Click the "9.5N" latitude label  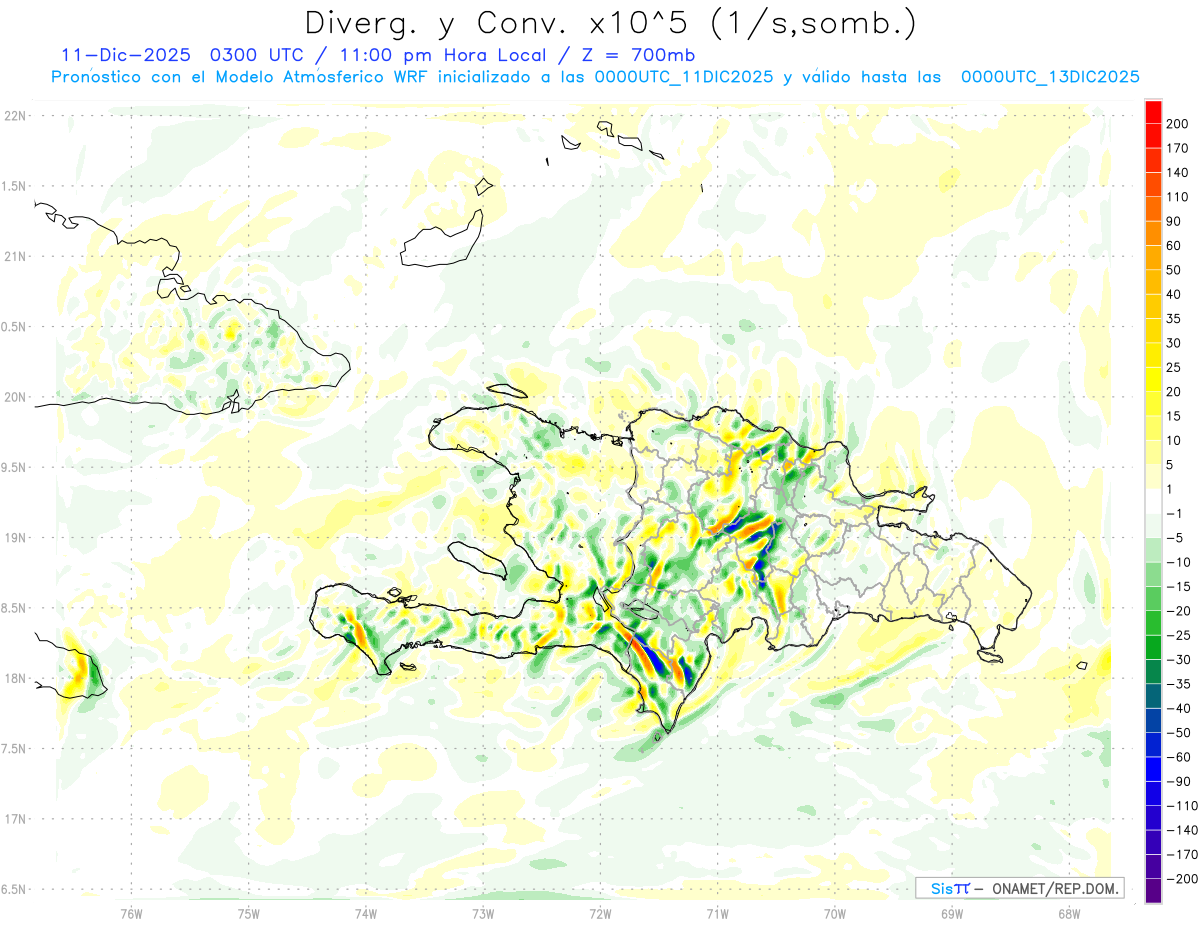[x=14, y=467]
